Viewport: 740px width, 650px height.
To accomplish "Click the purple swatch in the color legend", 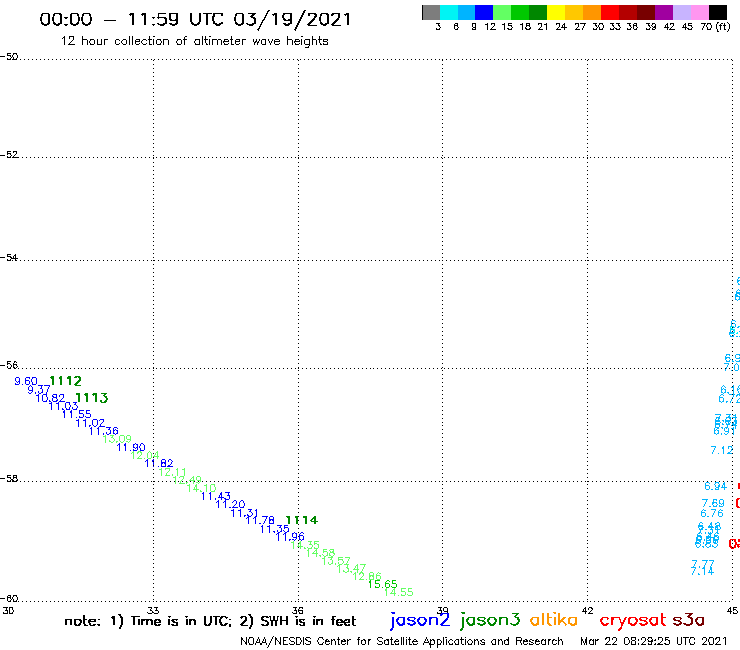I will click(664, 12).
